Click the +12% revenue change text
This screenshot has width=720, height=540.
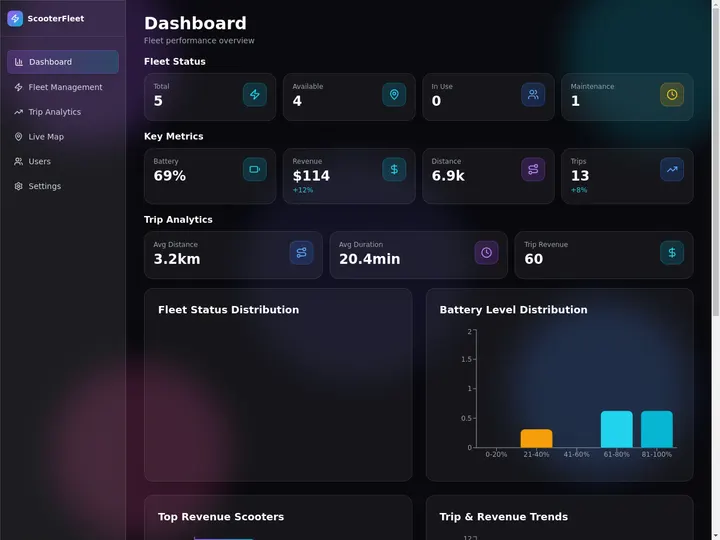tap(303, 190)
